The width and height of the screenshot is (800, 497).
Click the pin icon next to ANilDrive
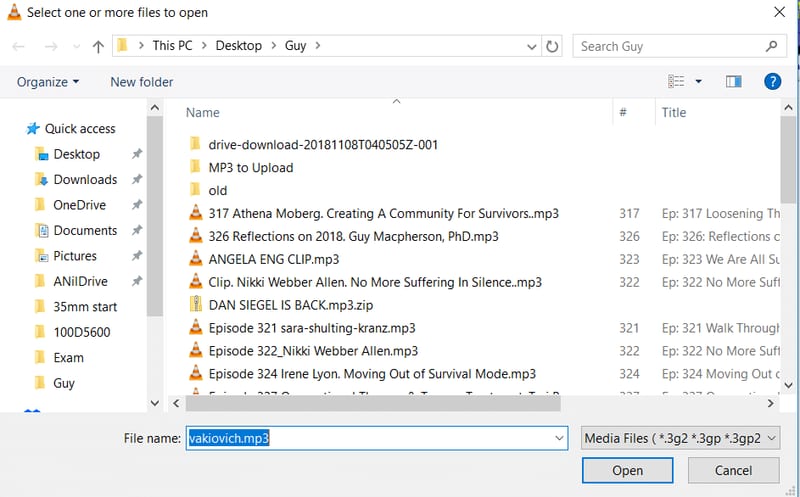coord(137,281)
